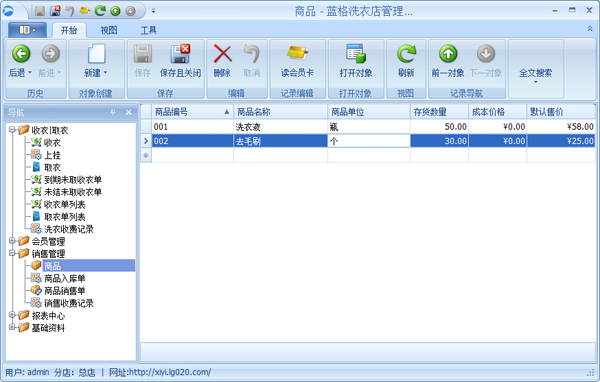Screen dimensions: 600x382
Task: Sort by the 商品编号 column header
Action: [x=192, y=112]
